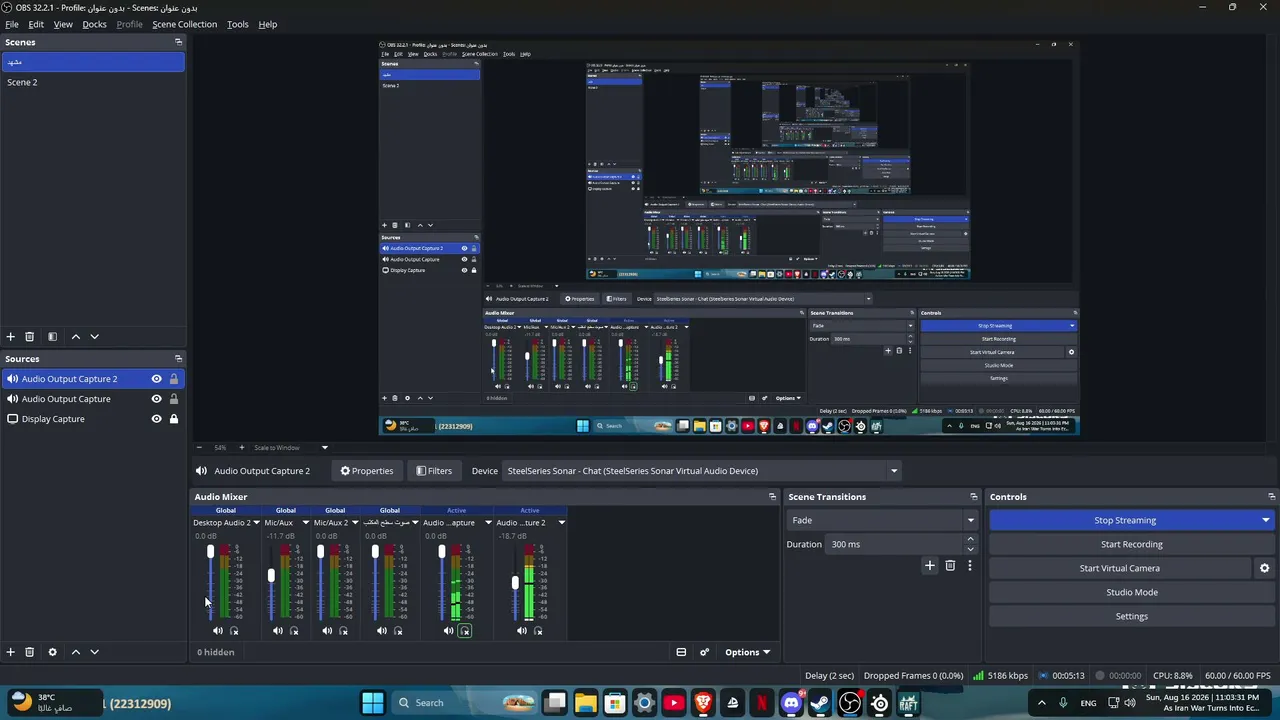Add a scene transition with plus icon
Viewport: 1280px width, 720px height.
coord(930,566)
